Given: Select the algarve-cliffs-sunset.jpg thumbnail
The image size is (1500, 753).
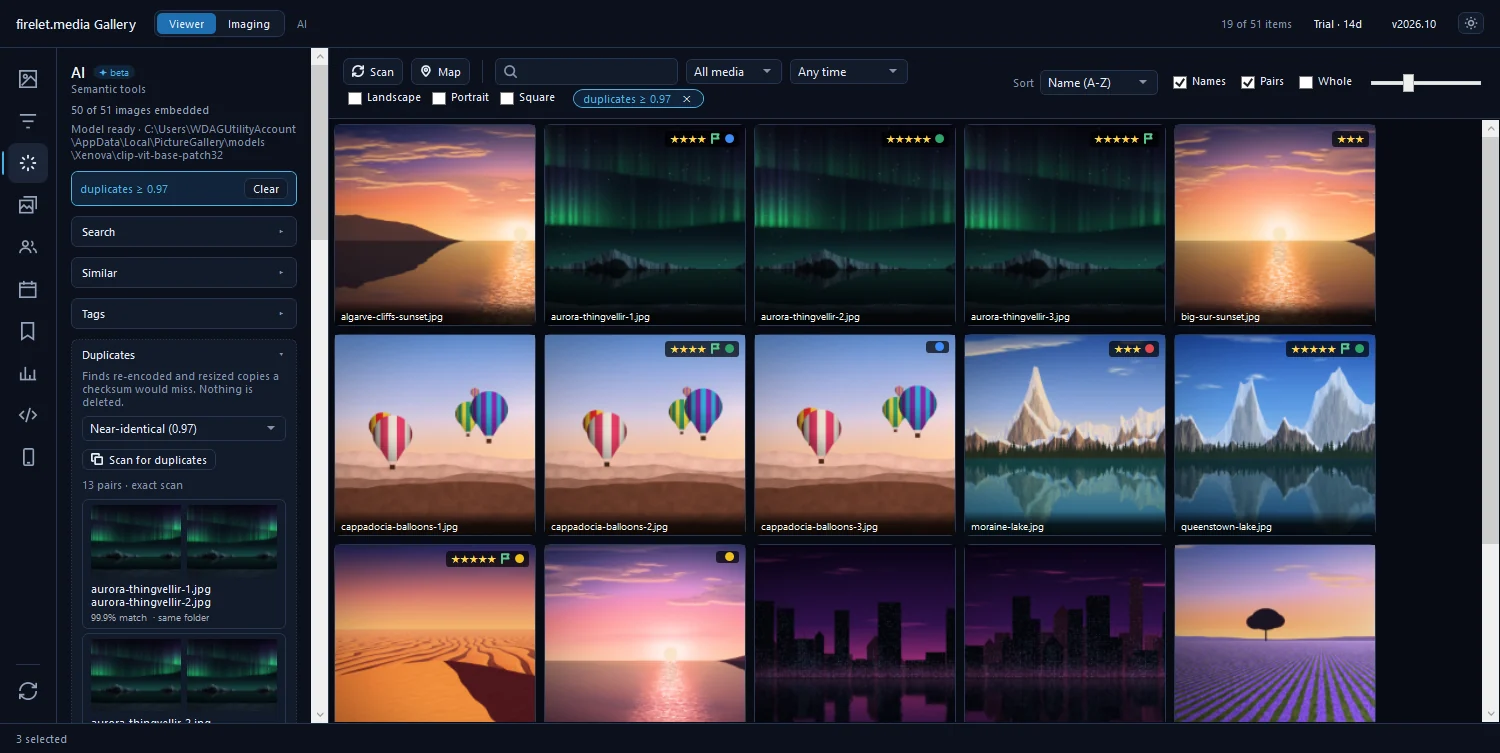Looking at the screenshot, I should [x=435, y=225].
